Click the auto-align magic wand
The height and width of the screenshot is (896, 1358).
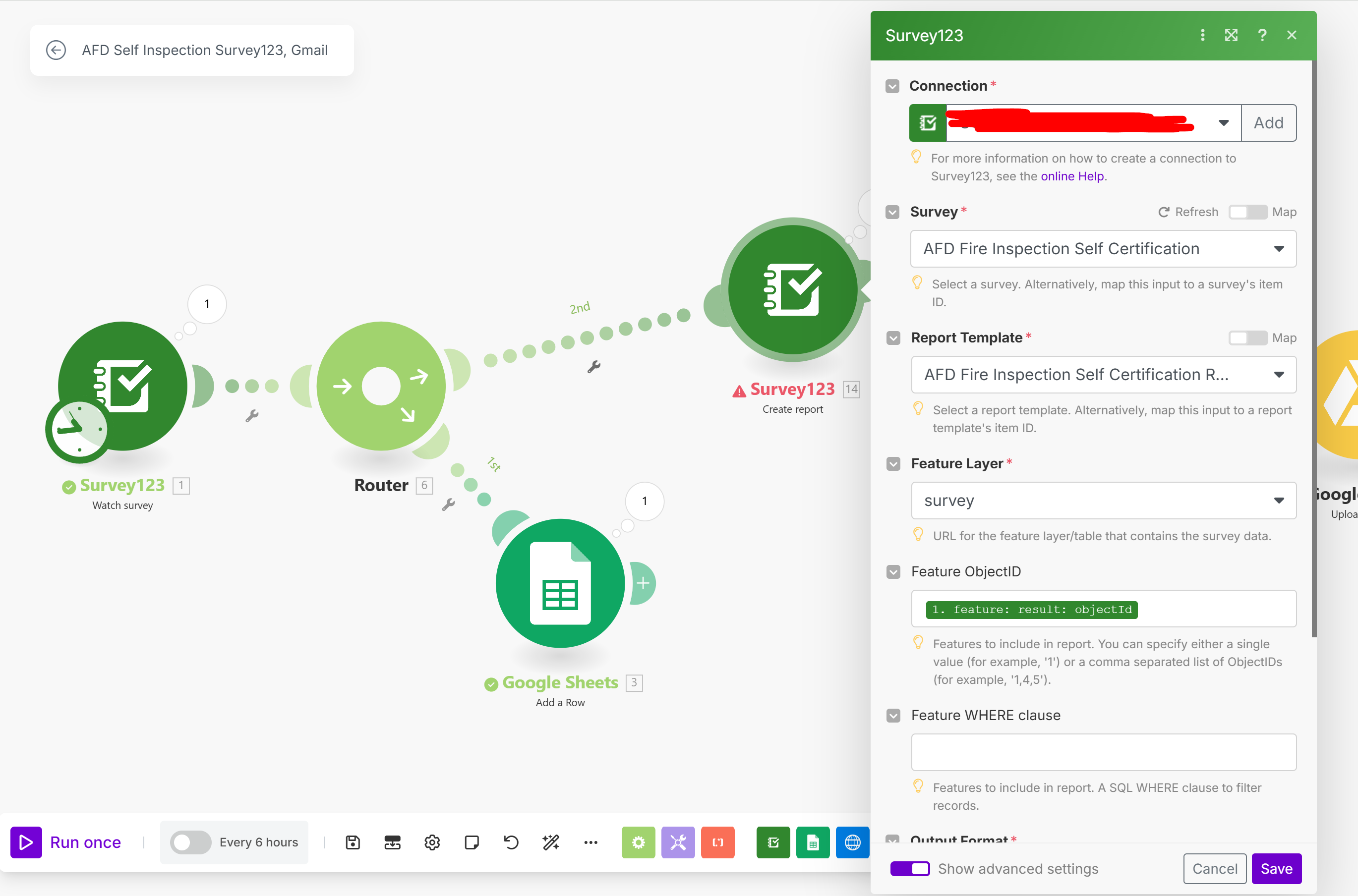tap(551, 842)
